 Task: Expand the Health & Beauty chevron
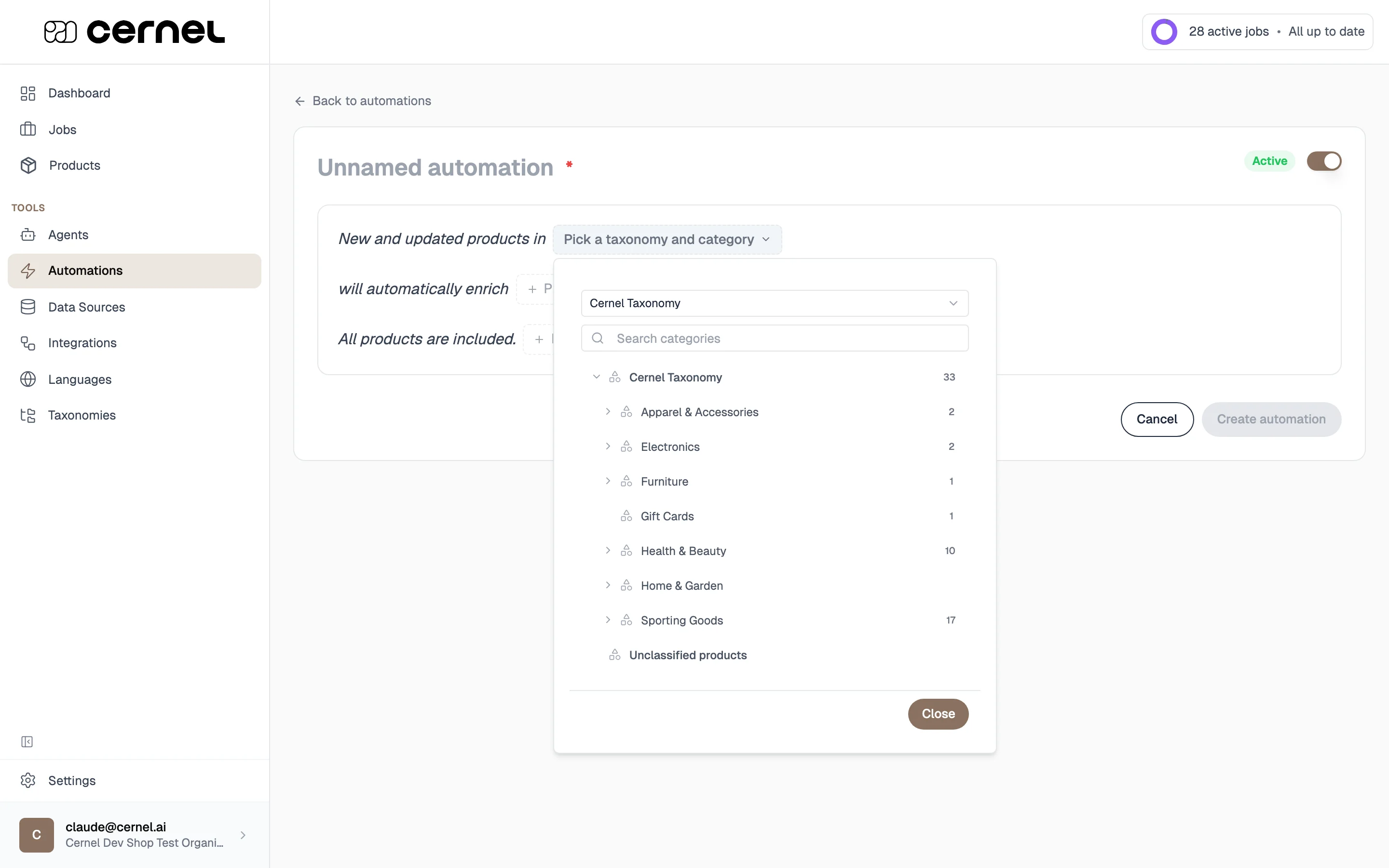[x=608, y=551]
